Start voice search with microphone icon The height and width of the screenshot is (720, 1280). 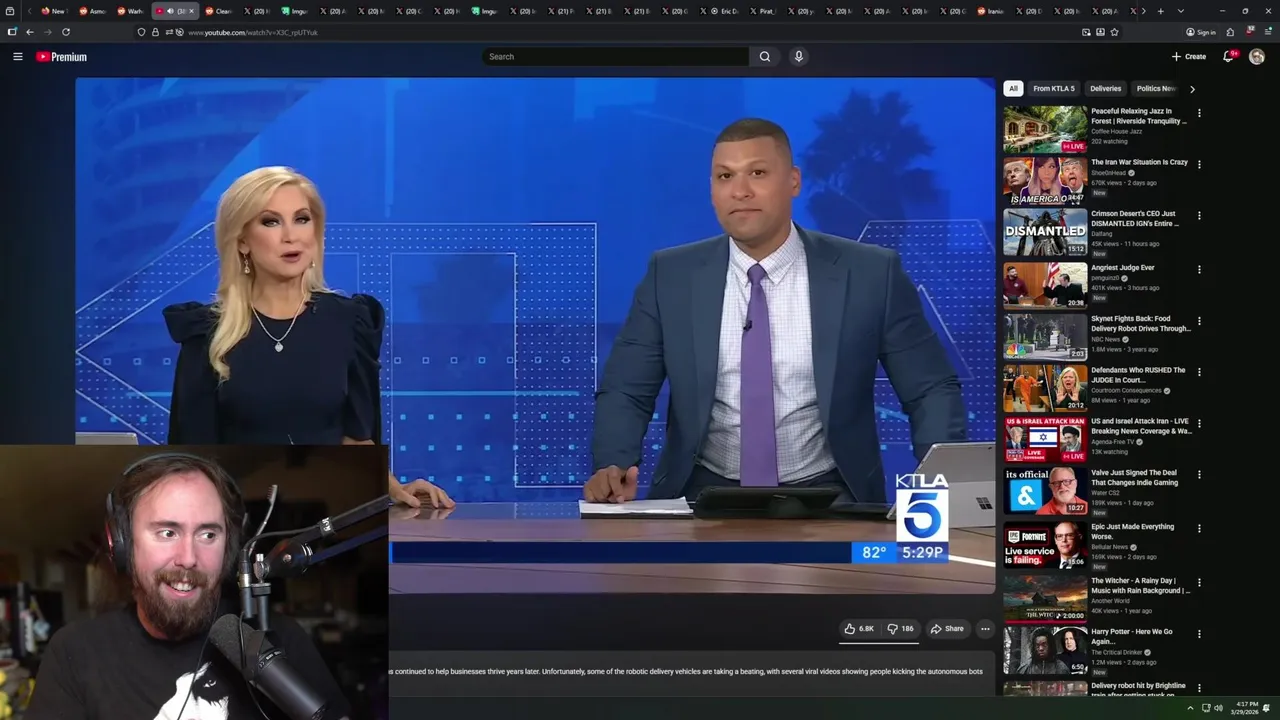click(x=798, y=57)
